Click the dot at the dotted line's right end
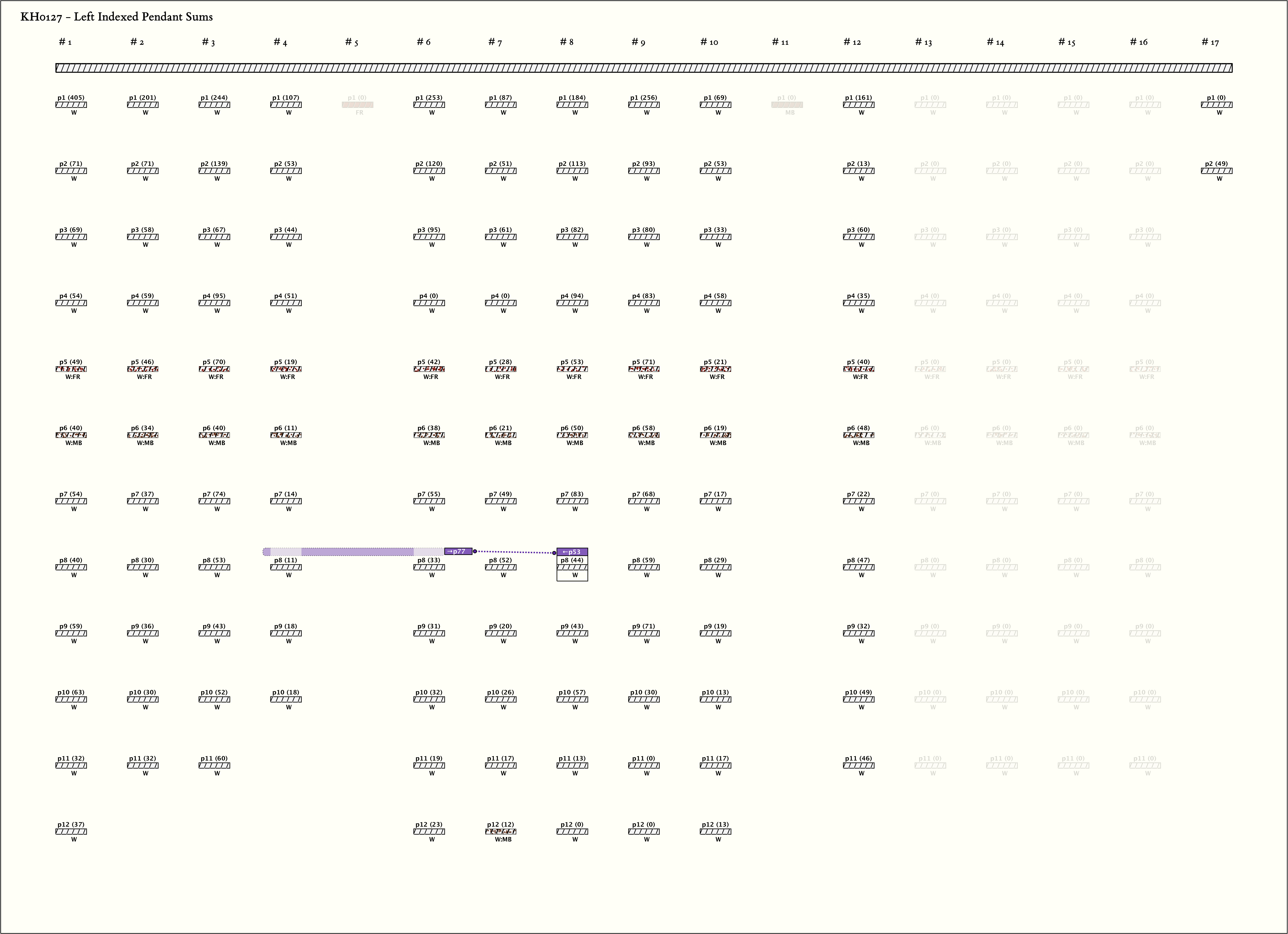 (554, 553)
